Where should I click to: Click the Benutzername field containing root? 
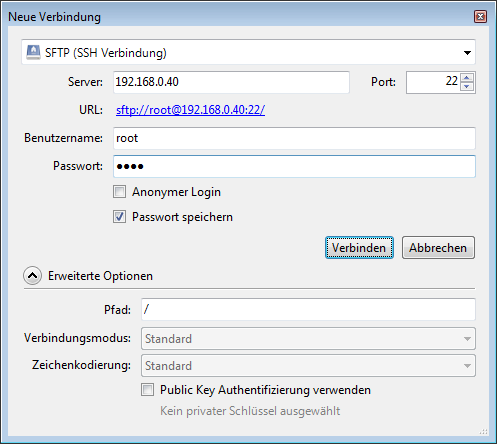tap(294, 138)
